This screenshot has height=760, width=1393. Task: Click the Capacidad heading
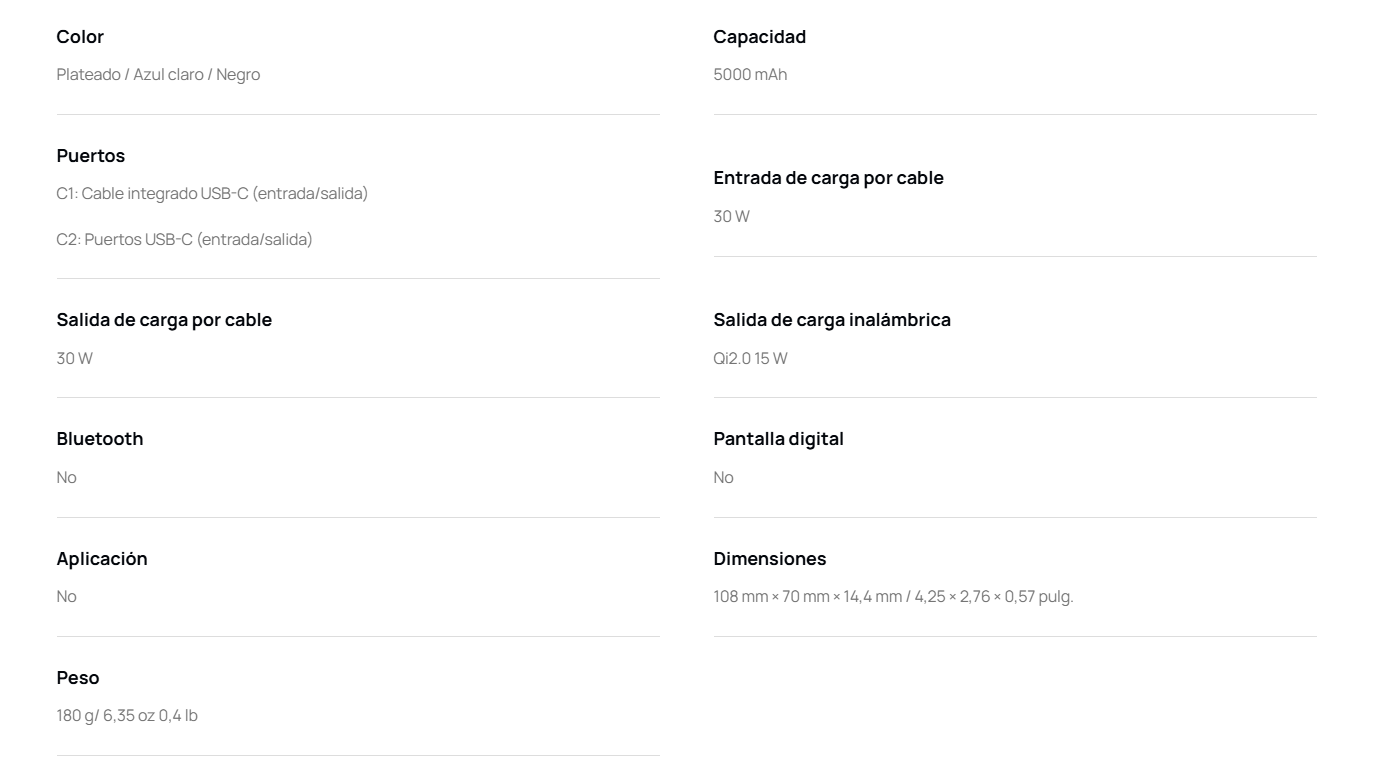point(760,37)
